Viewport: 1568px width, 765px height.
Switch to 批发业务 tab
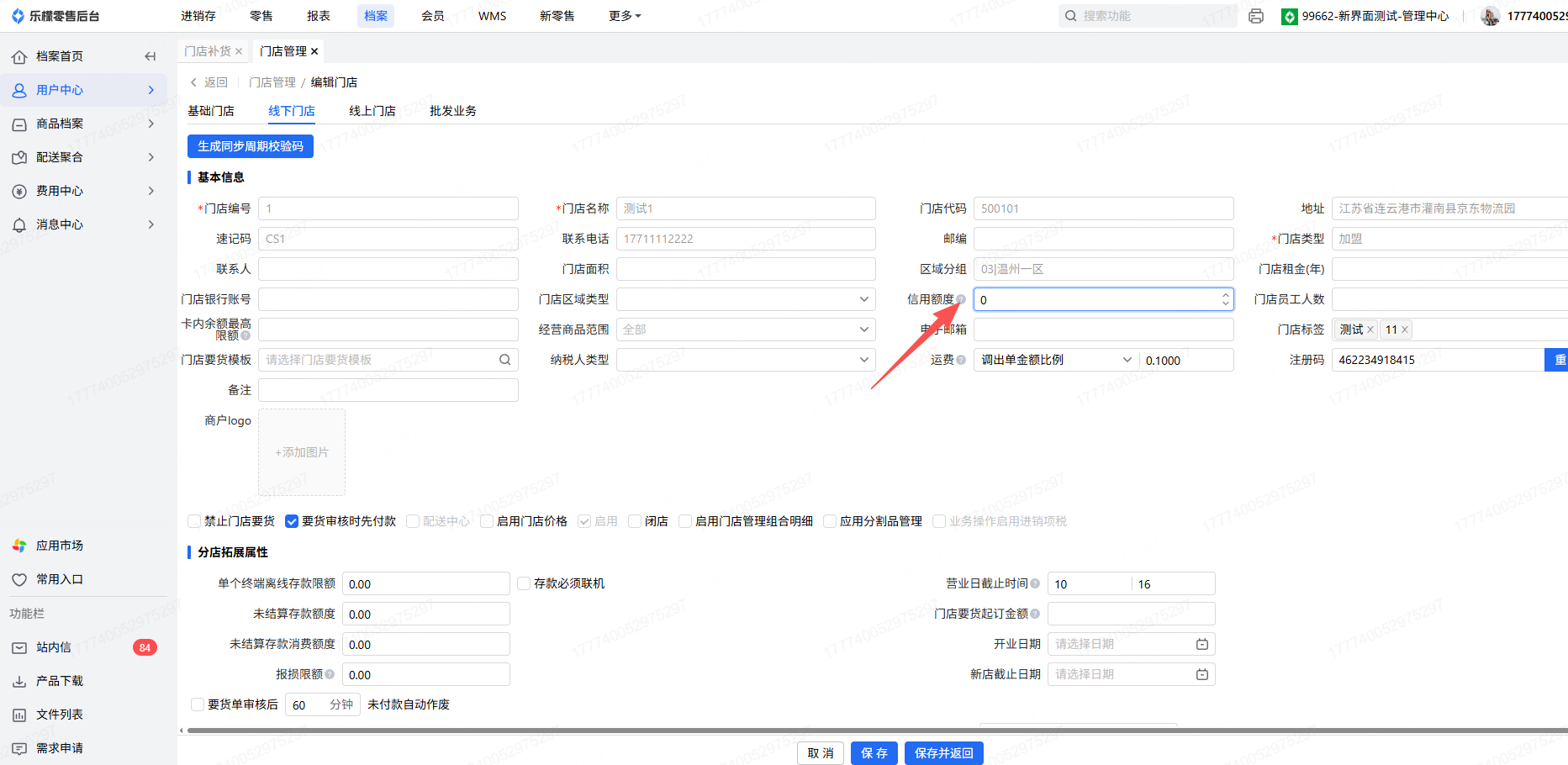(453, 111)
